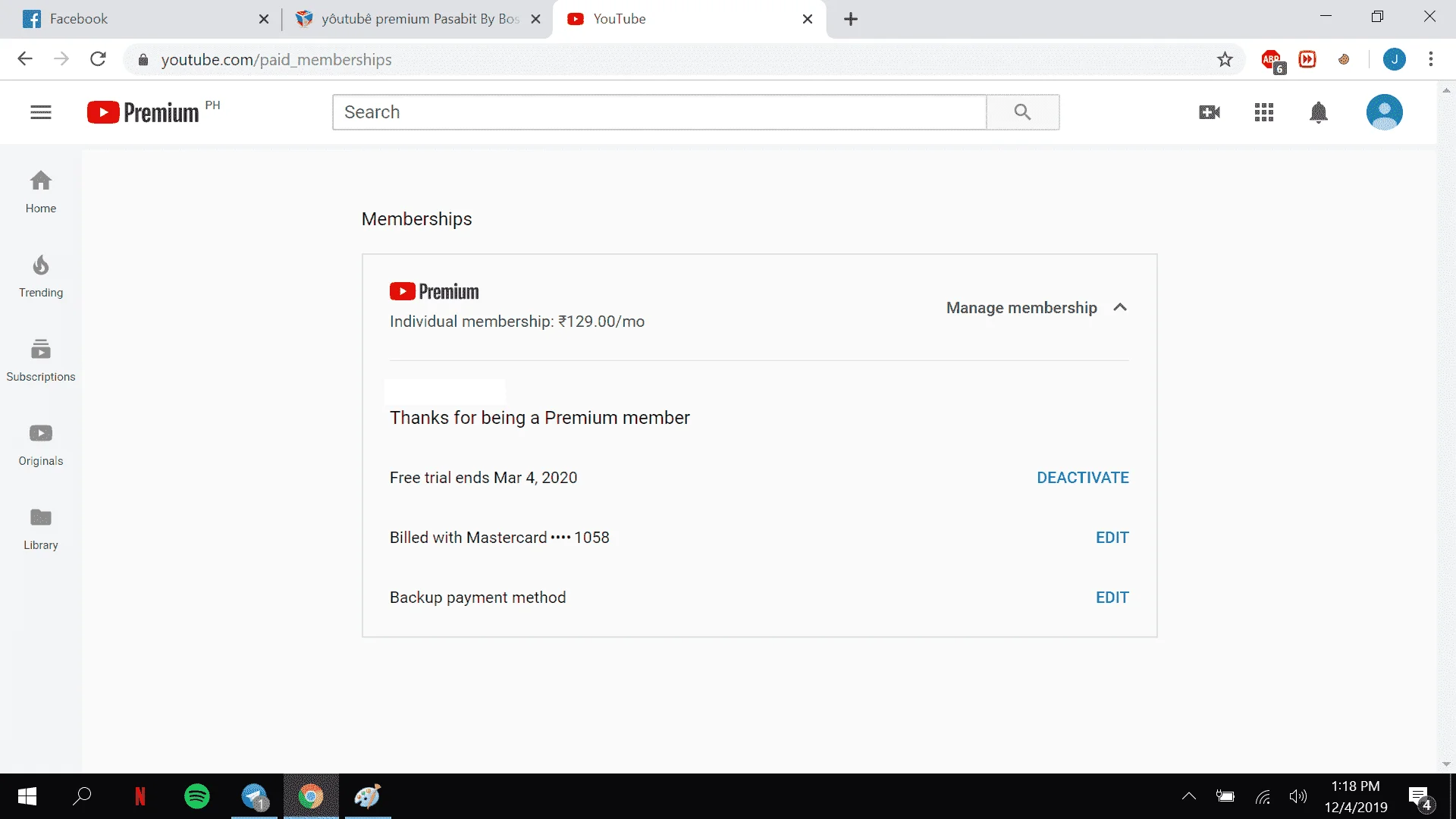Edit the backup payment method

[1112, 598]
